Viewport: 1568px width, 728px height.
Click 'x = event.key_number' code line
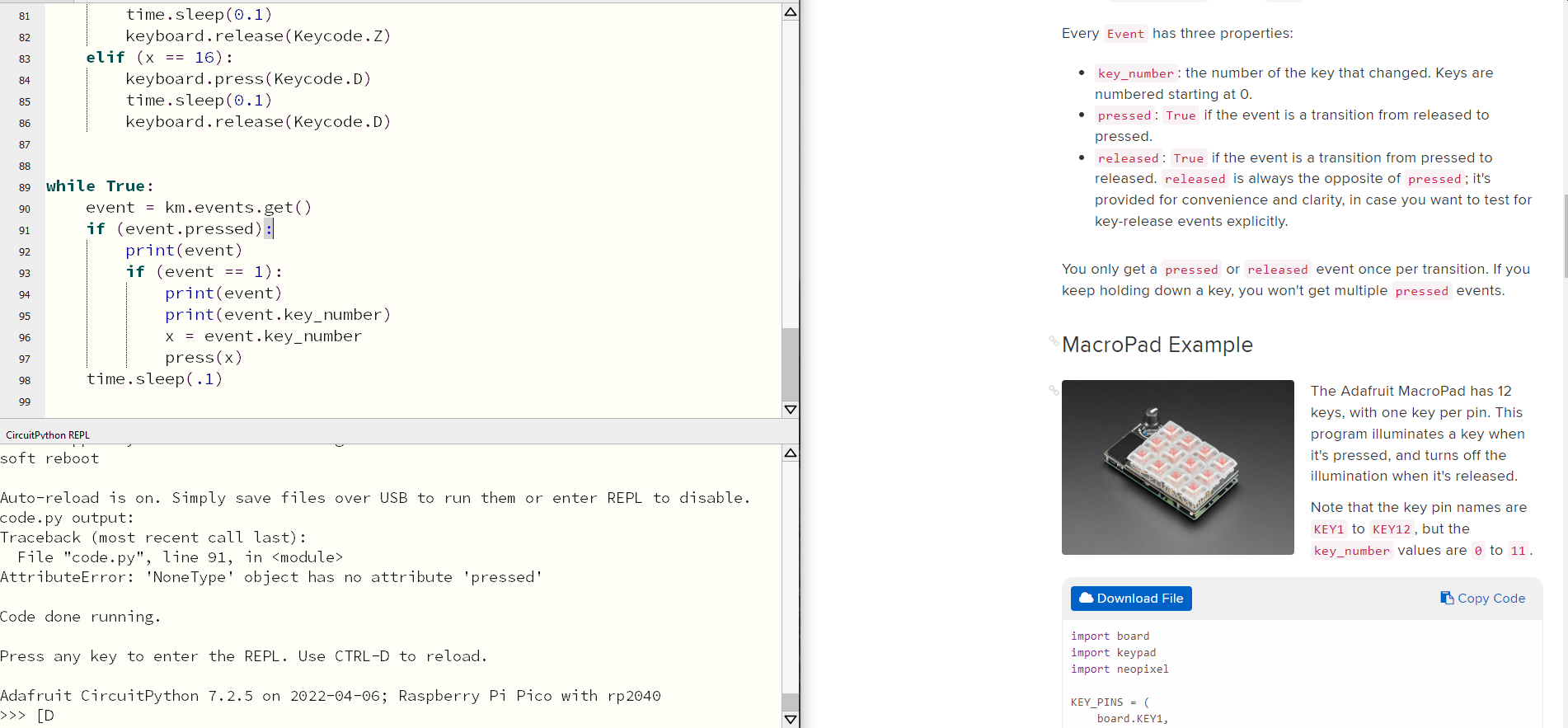(x=263, y=336)
